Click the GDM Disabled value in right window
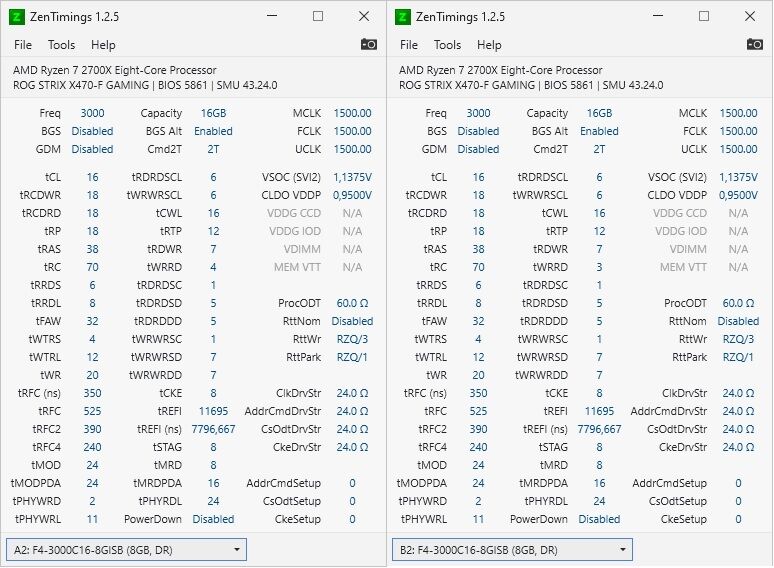 click(x=478, y=149)
